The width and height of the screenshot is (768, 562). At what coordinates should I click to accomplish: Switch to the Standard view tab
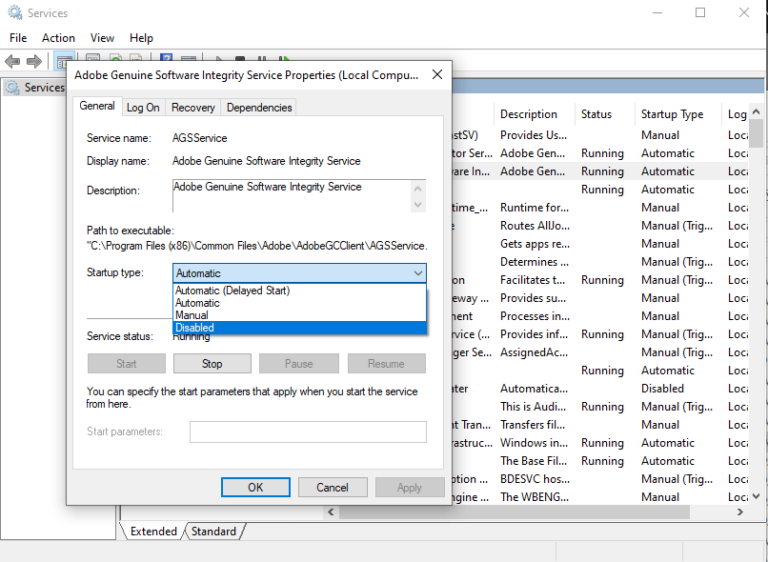coord(214,531)
